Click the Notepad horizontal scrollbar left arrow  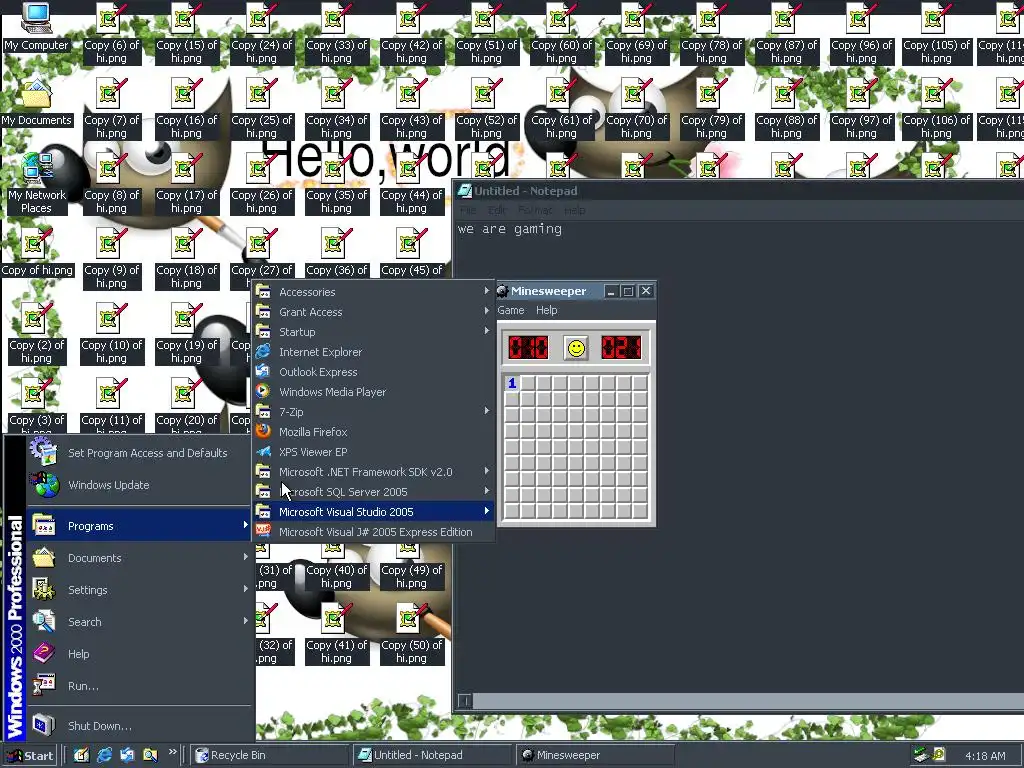click(464, 701)
